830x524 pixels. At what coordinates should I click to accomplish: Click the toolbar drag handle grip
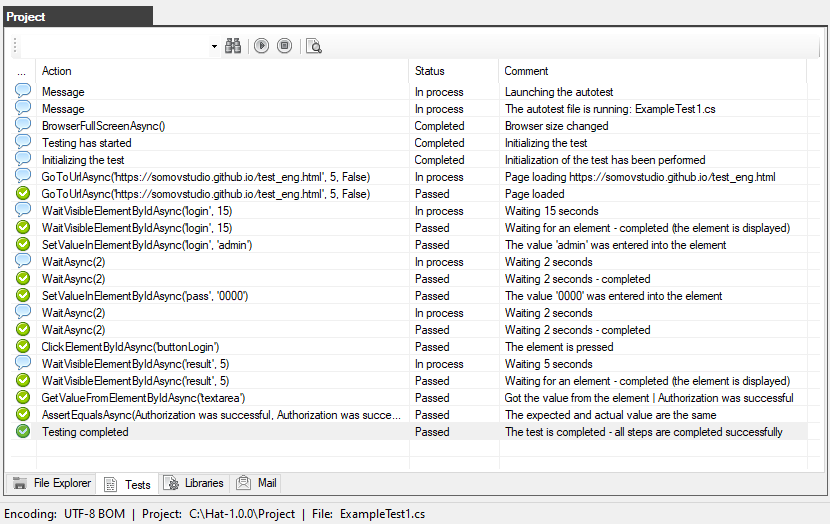pyautogui.click(x=15, y=47)
